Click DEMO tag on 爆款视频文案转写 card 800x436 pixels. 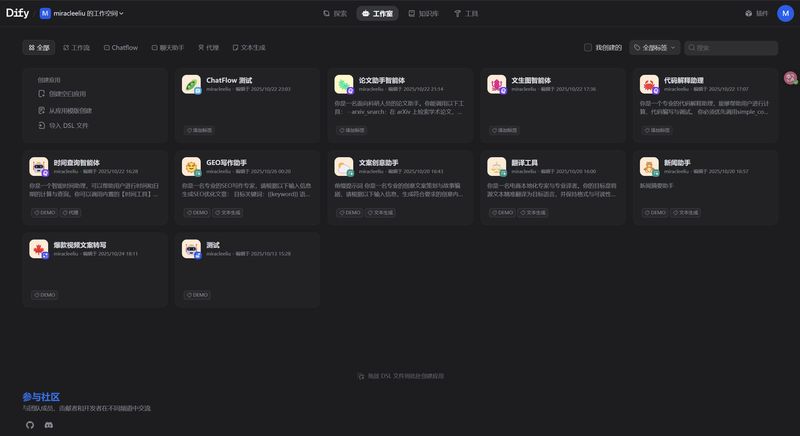tap(45, 295)
